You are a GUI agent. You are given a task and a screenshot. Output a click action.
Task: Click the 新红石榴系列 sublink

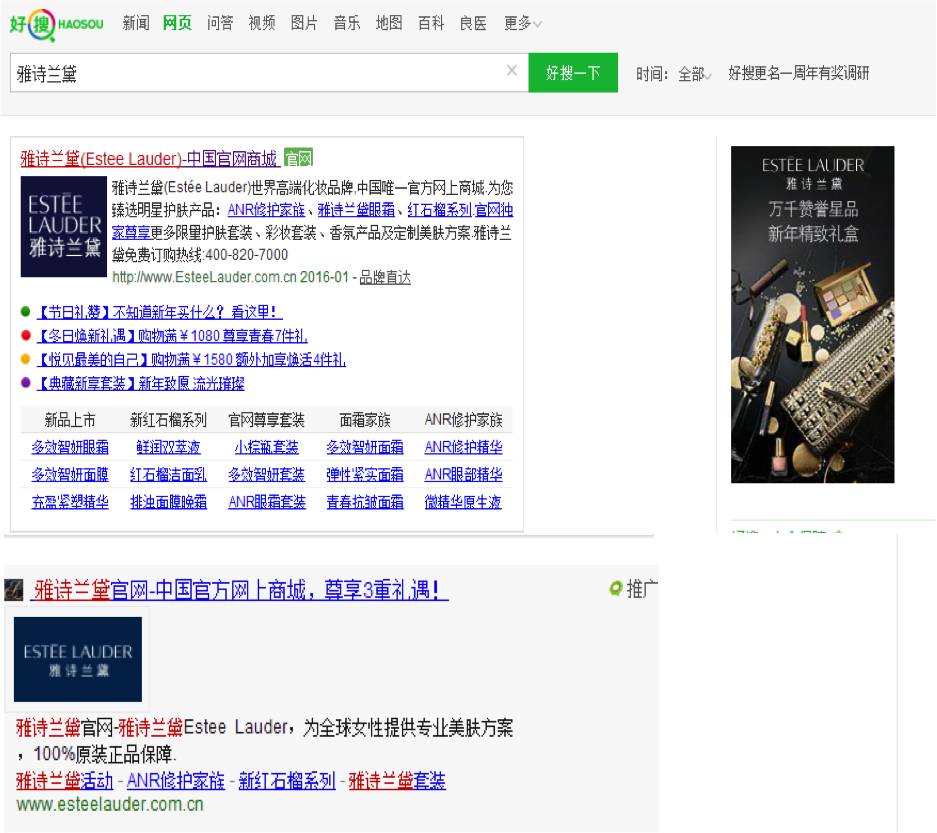click(287, 780)
